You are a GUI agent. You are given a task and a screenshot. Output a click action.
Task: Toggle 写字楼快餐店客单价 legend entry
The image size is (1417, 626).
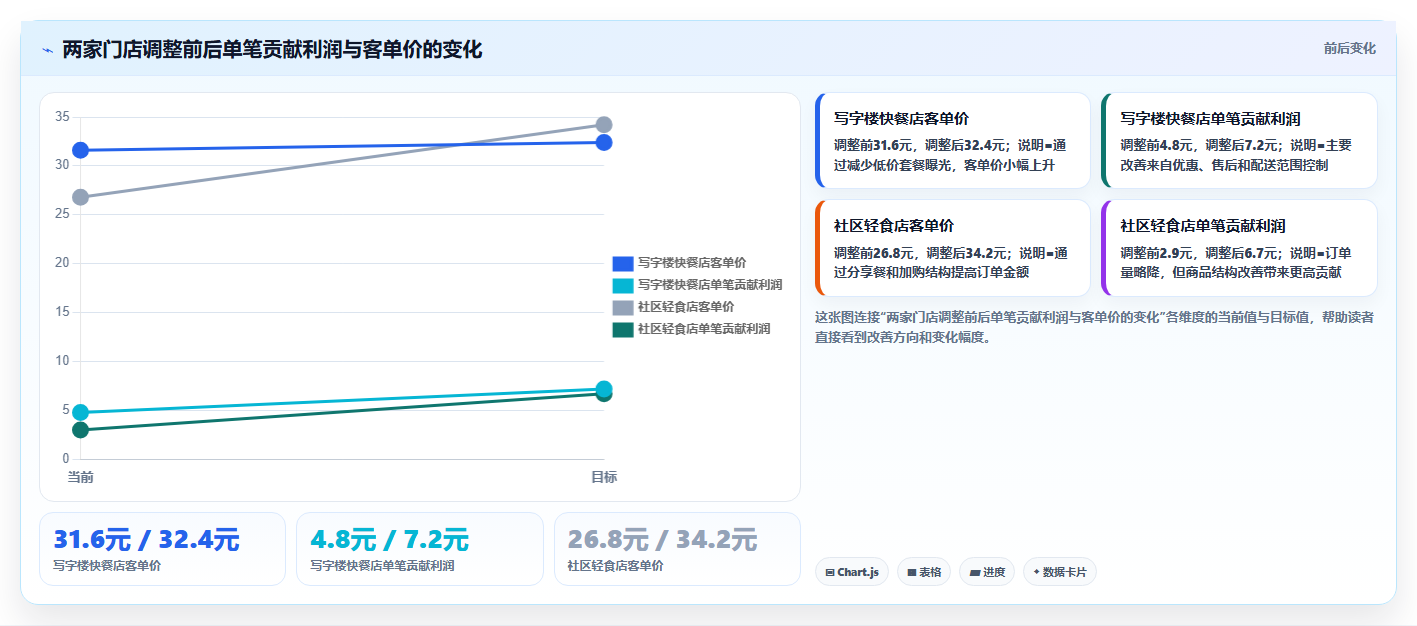pyautogui.click(x=679, y=263)
